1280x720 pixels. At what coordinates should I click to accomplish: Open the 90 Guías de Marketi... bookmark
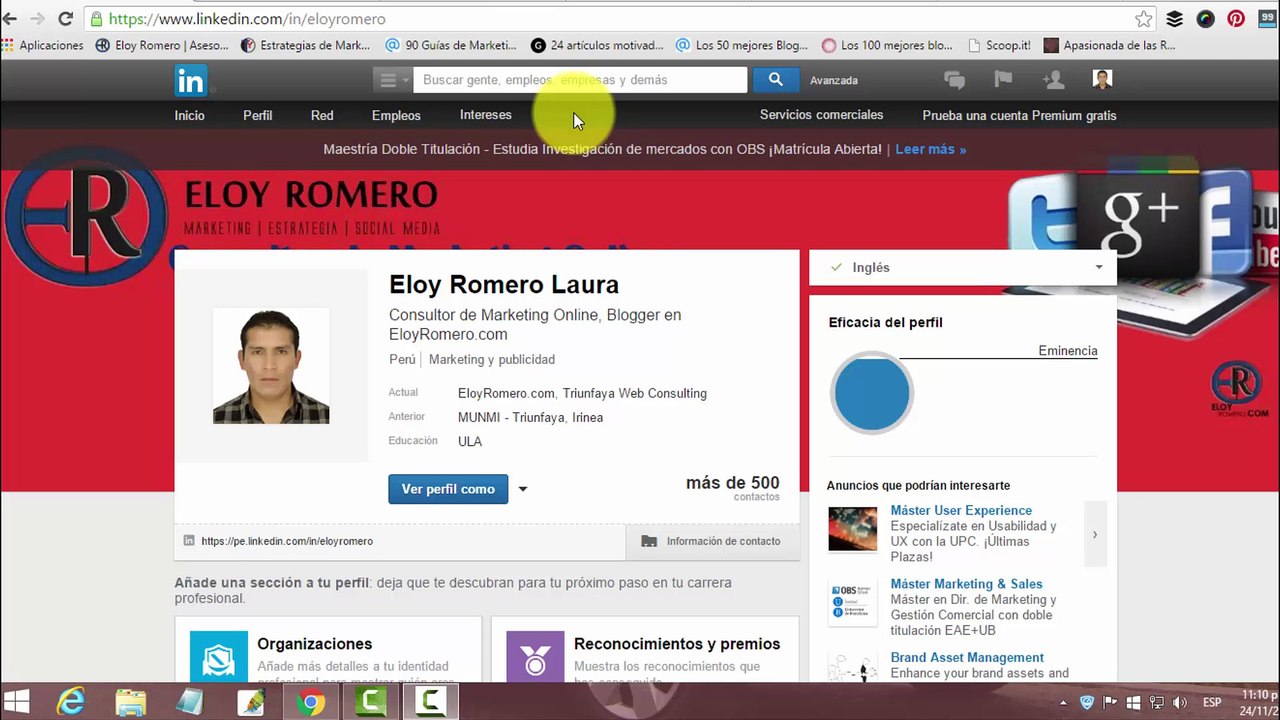(x=451, y=45)
